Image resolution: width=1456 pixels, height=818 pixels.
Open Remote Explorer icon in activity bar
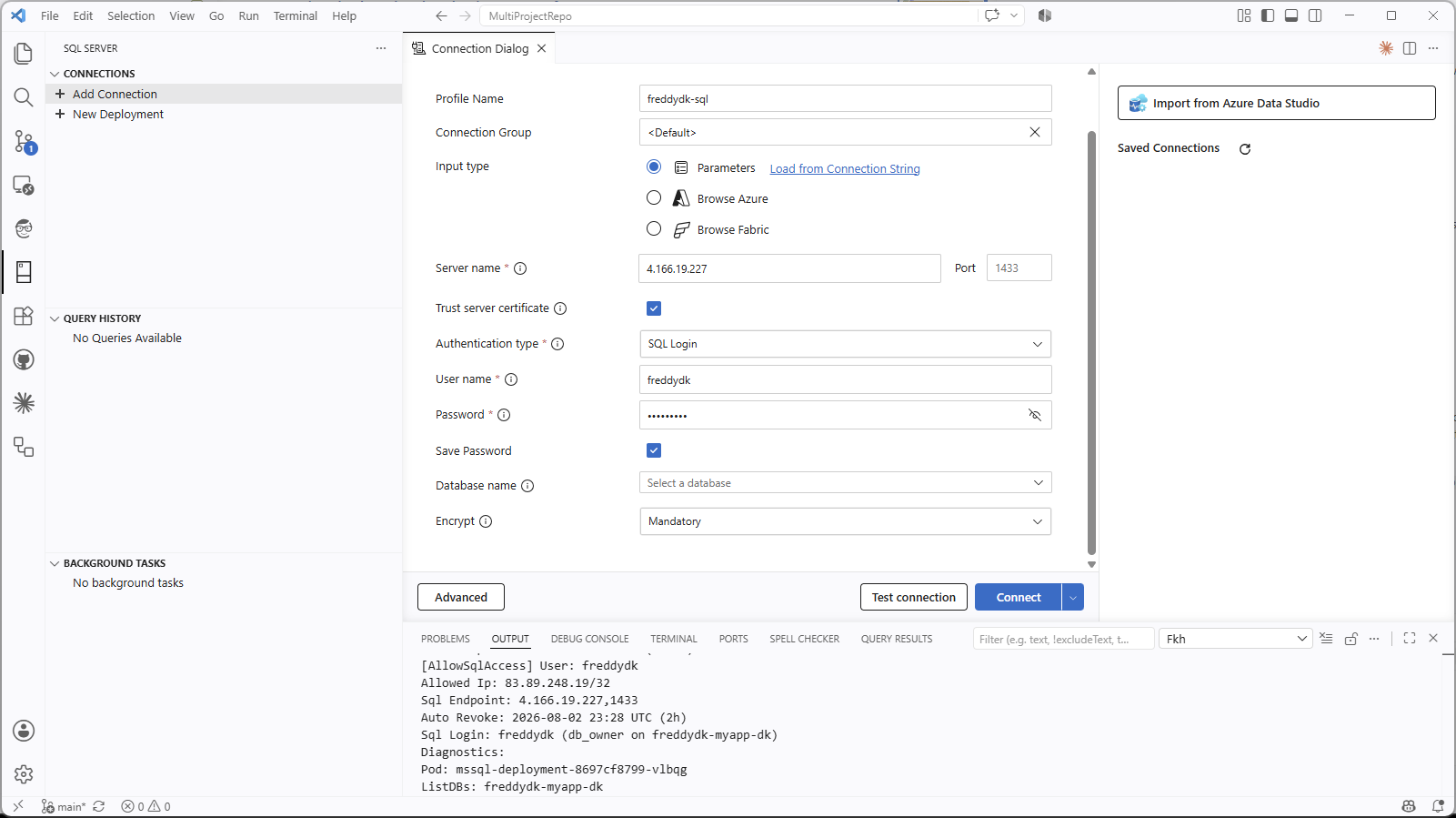pyautogui.click(x=24, y=185)
